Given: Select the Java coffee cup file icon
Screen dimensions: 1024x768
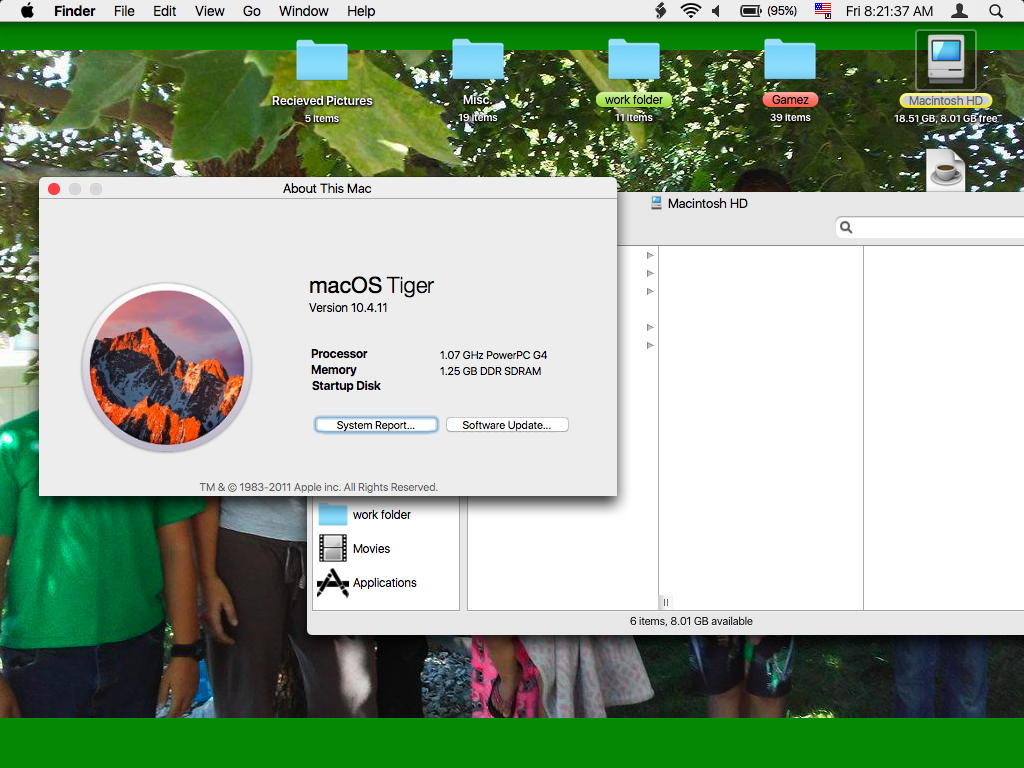Looking at the screenshot, I should point(945,170).
